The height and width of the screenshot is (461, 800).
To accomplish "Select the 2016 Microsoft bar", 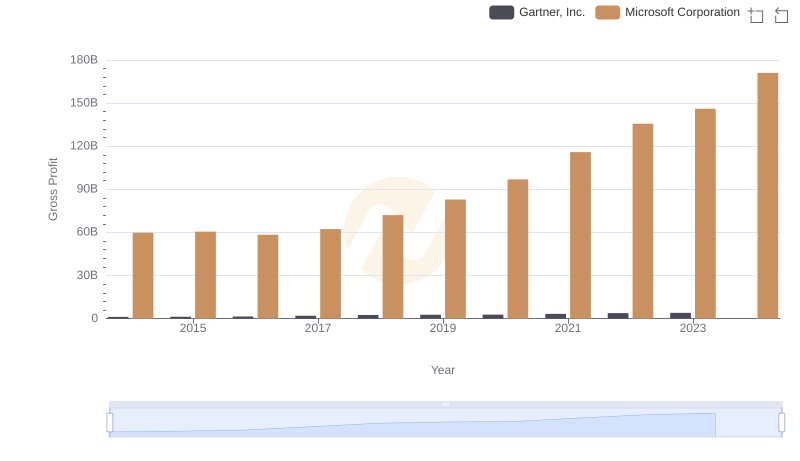I will pos(268,277).
